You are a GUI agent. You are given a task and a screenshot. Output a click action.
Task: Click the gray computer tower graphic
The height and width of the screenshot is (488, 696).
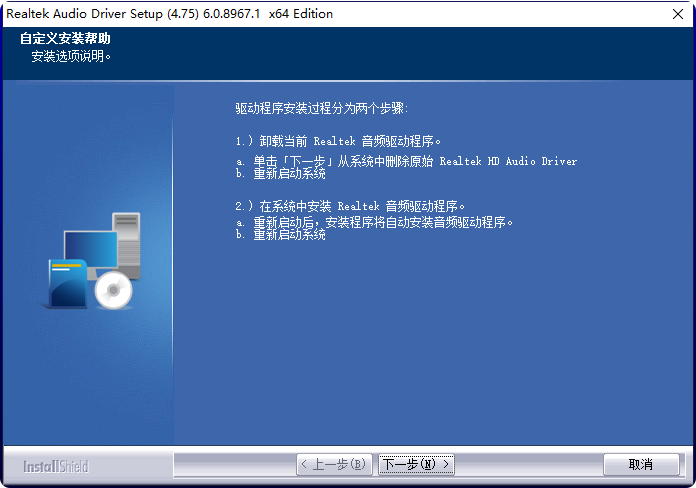tap(127, 245)
